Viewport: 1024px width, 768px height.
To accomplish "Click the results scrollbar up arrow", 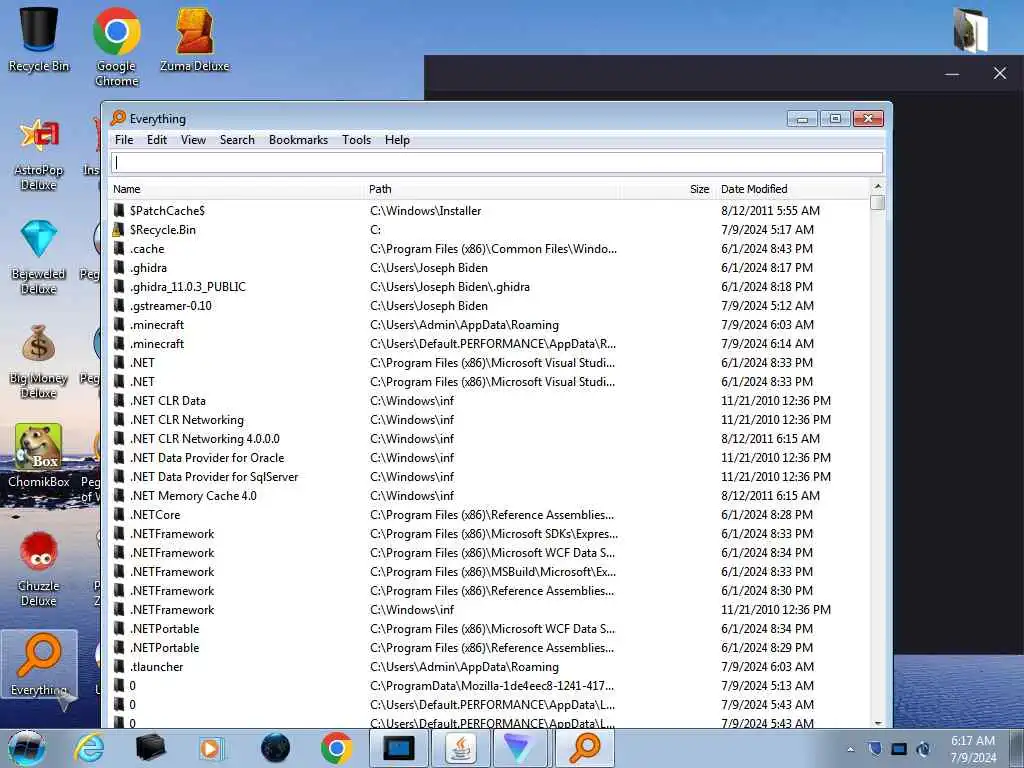I will click(x=878, y=187).
